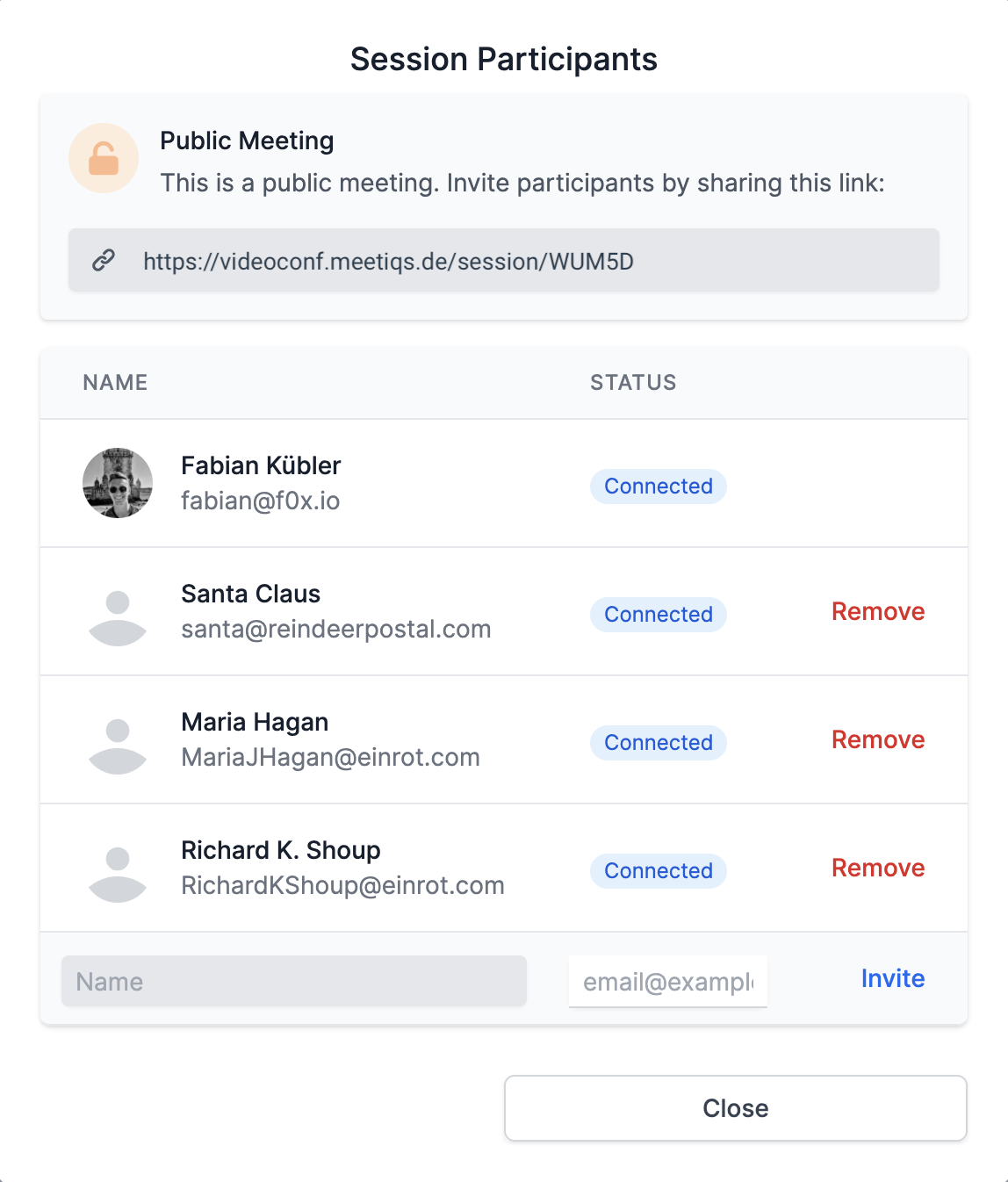Select the meeting link URL field
1008x1182 pixels.
(x=504, y=260)
